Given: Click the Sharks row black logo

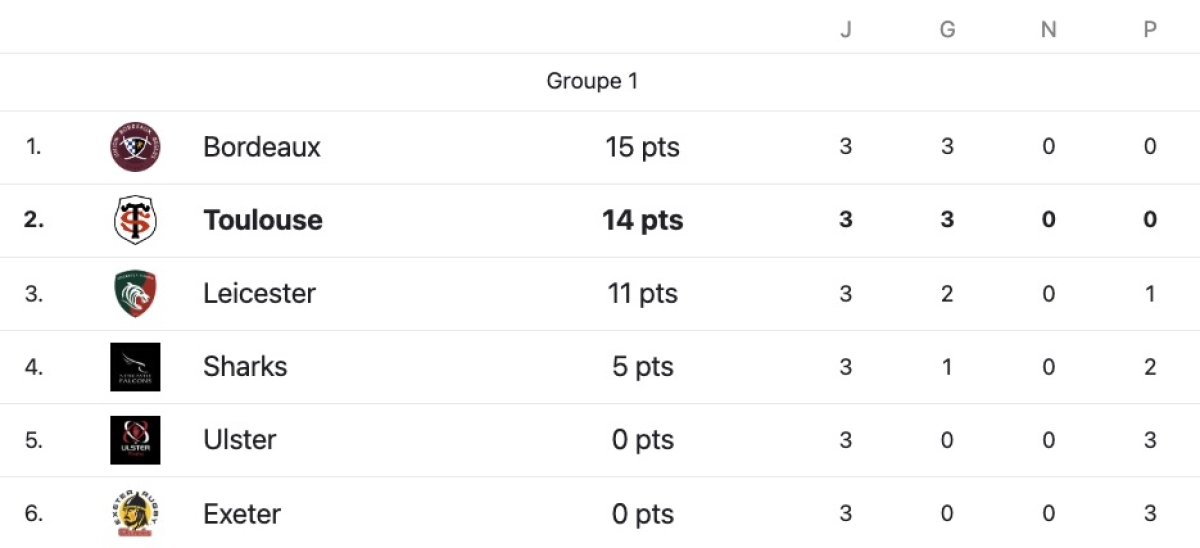Looking at the screenshot, I should tap(135, 367).
